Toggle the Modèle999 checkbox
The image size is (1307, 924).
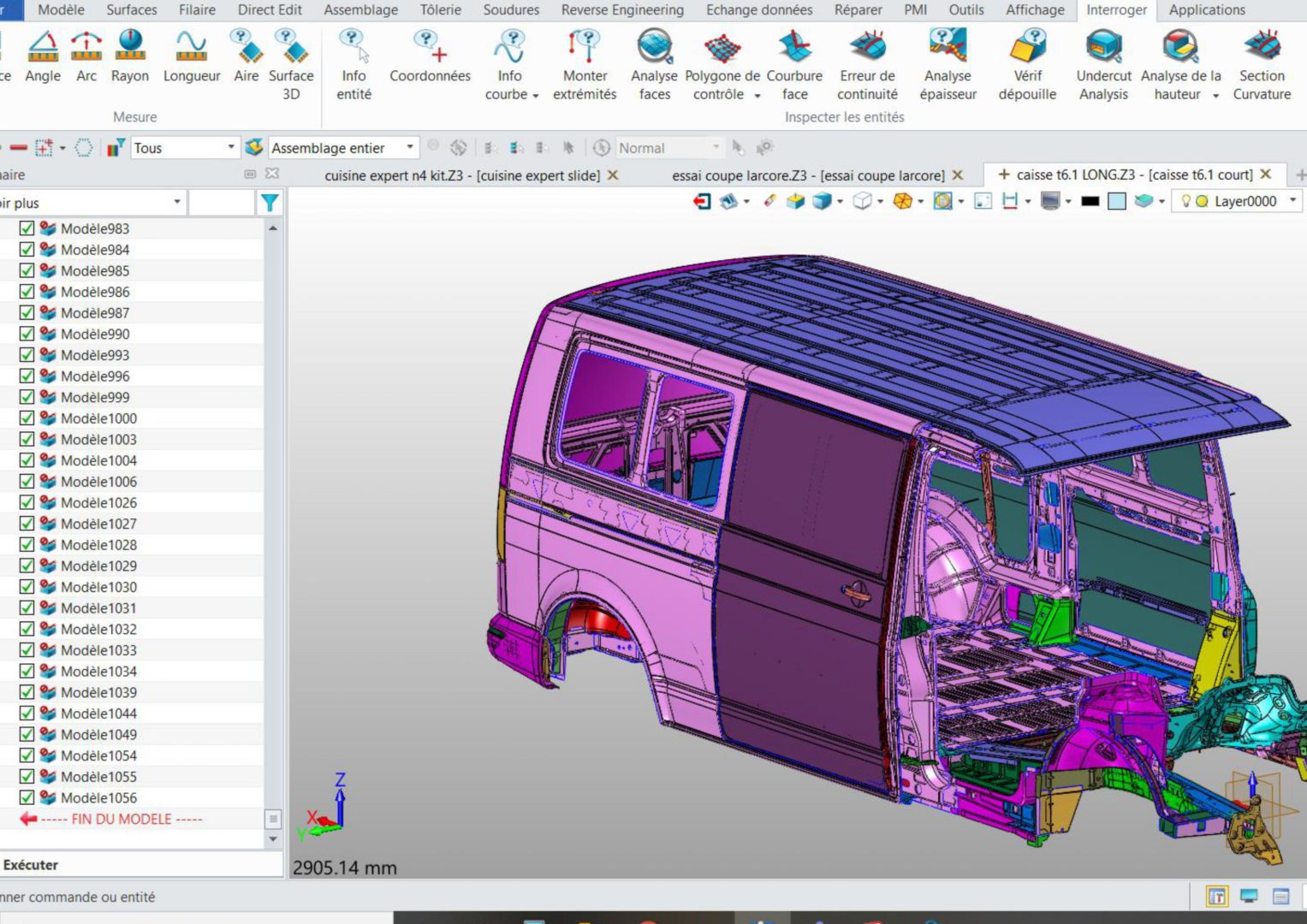tap(27, 397)
